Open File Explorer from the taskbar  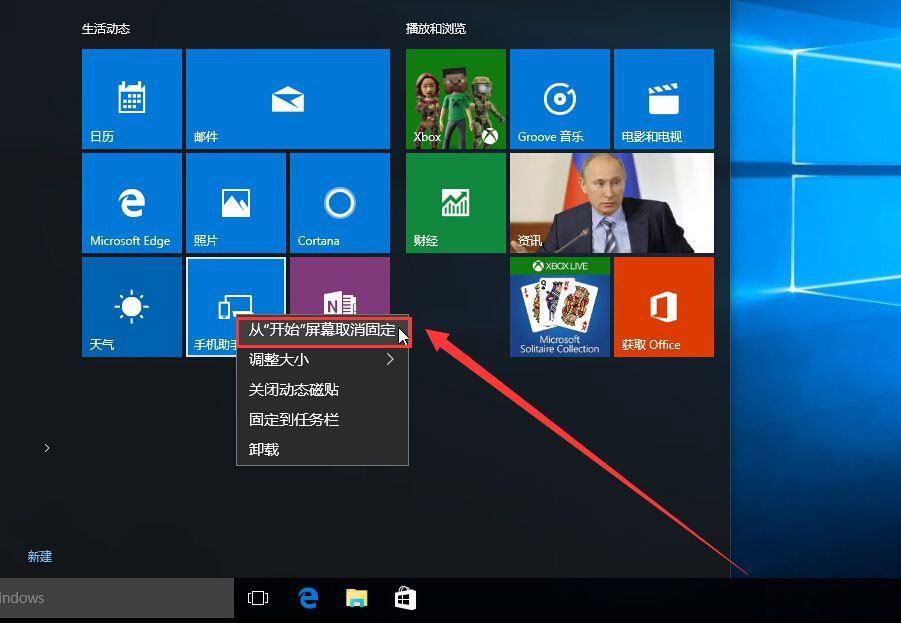[357, 598]
